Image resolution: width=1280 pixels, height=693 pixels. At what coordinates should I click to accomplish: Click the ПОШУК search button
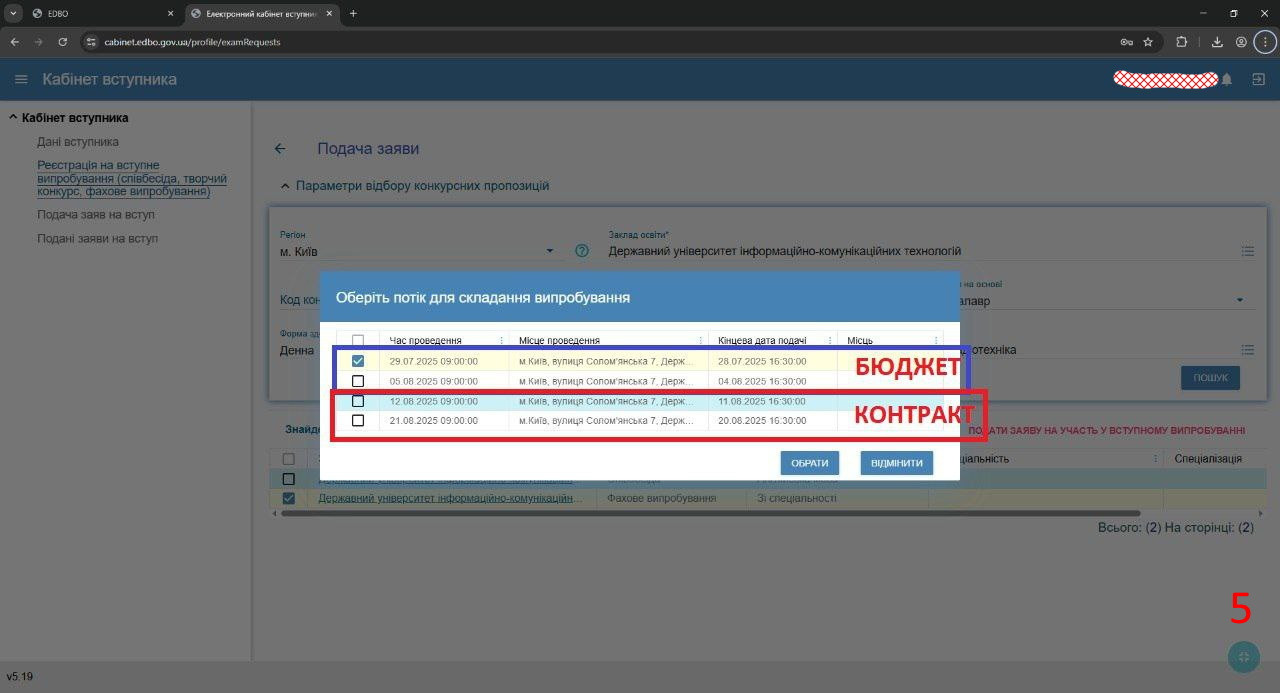point(1210,378)
